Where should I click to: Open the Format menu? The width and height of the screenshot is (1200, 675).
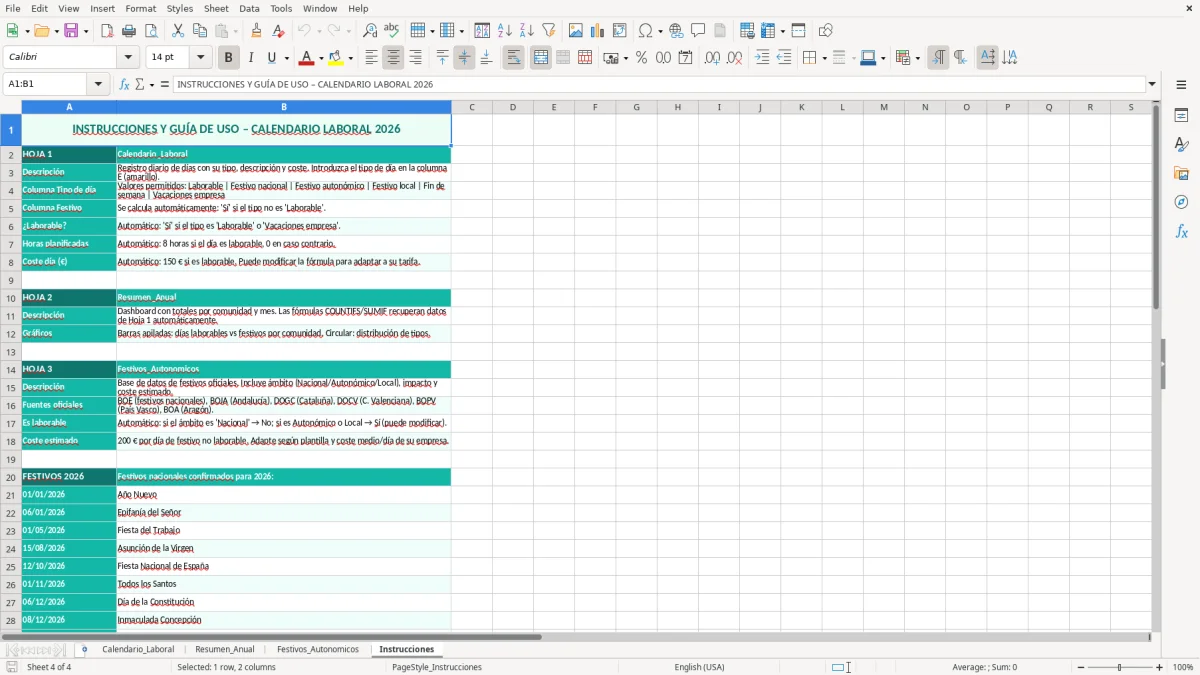(141, 8)
